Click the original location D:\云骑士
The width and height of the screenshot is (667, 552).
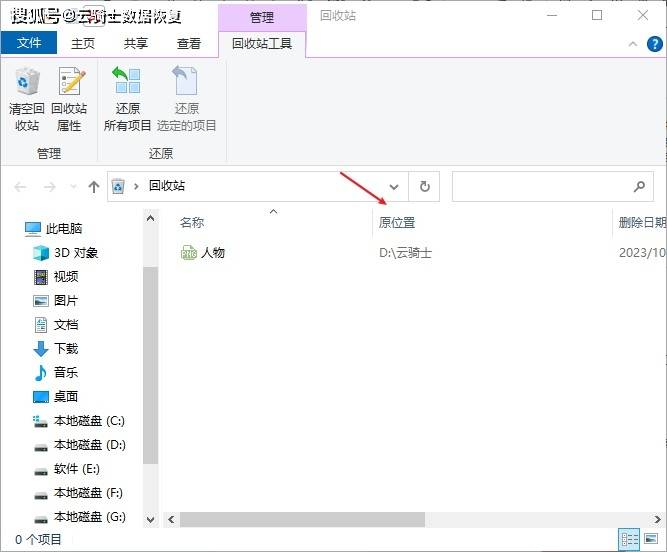pyautogui.click(x=405, y=253)
